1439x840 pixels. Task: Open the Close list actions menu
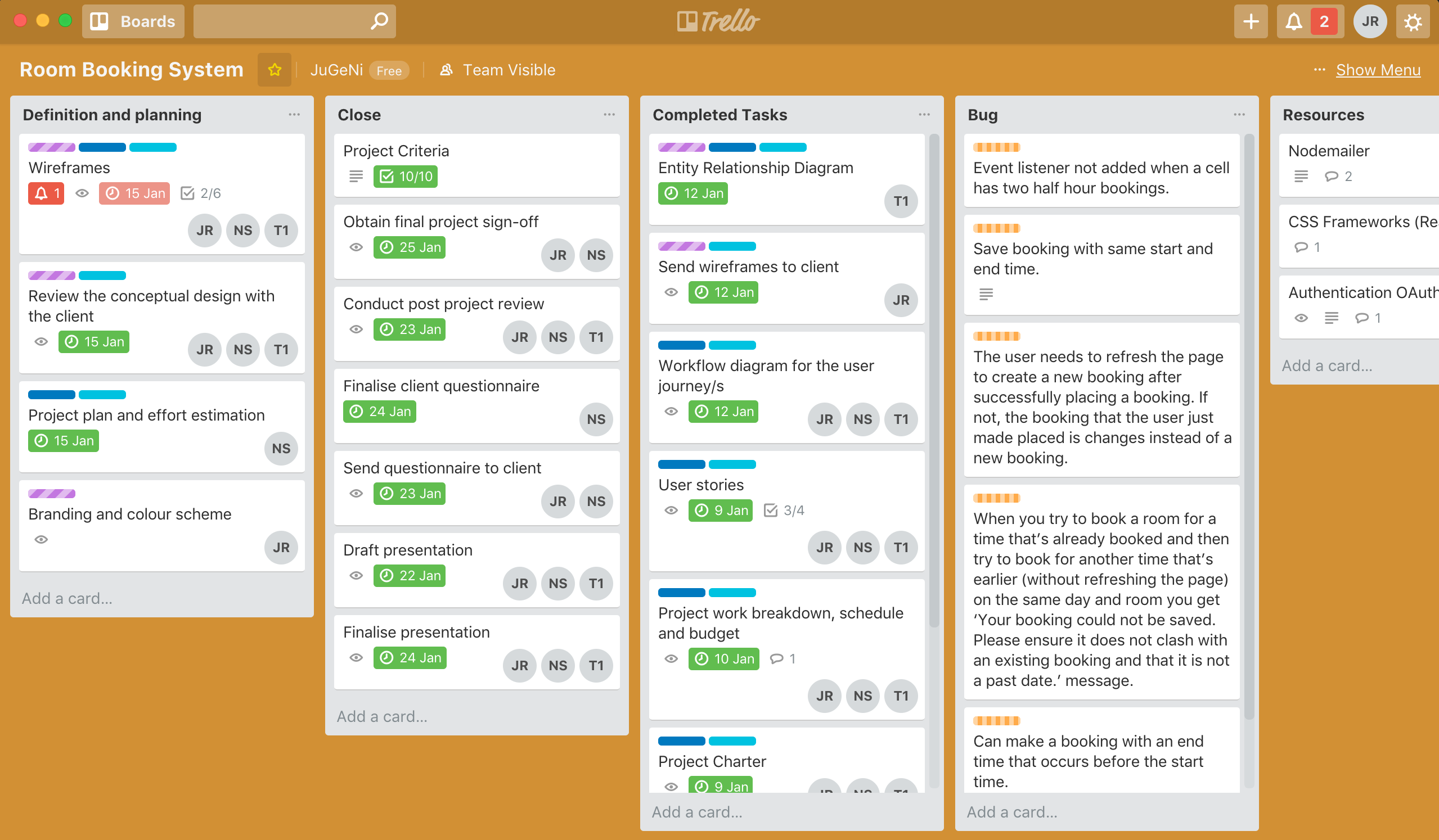609,115
